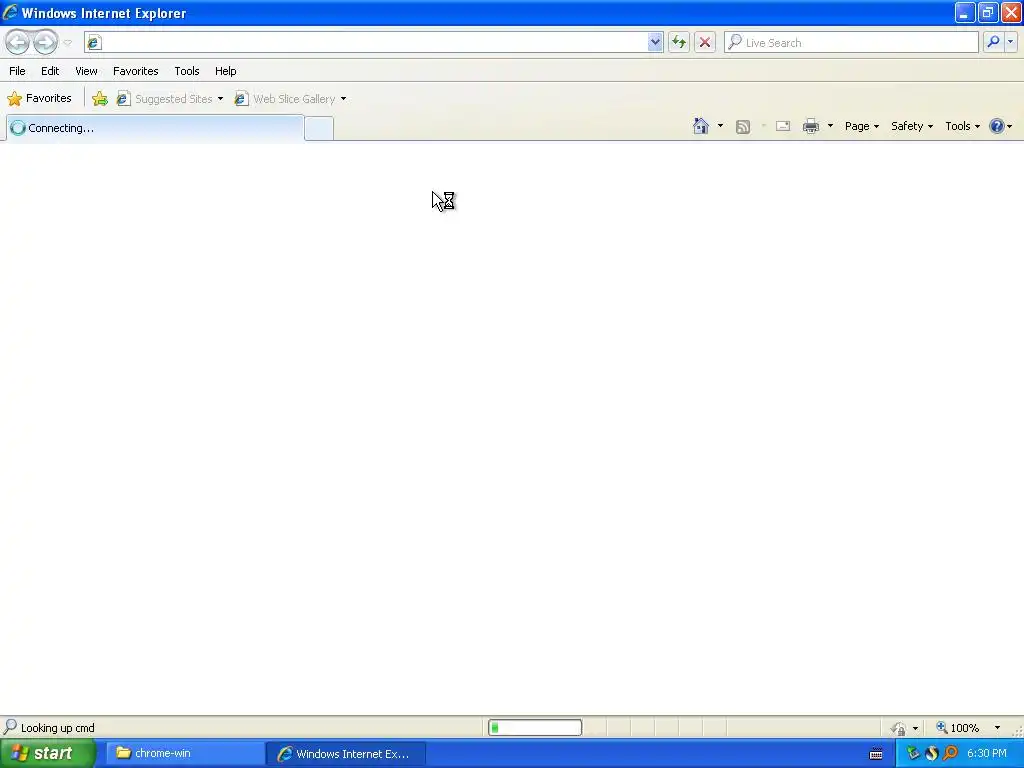
Task: Go back with the Back arrow button
Action: click(x=18, y=42)
